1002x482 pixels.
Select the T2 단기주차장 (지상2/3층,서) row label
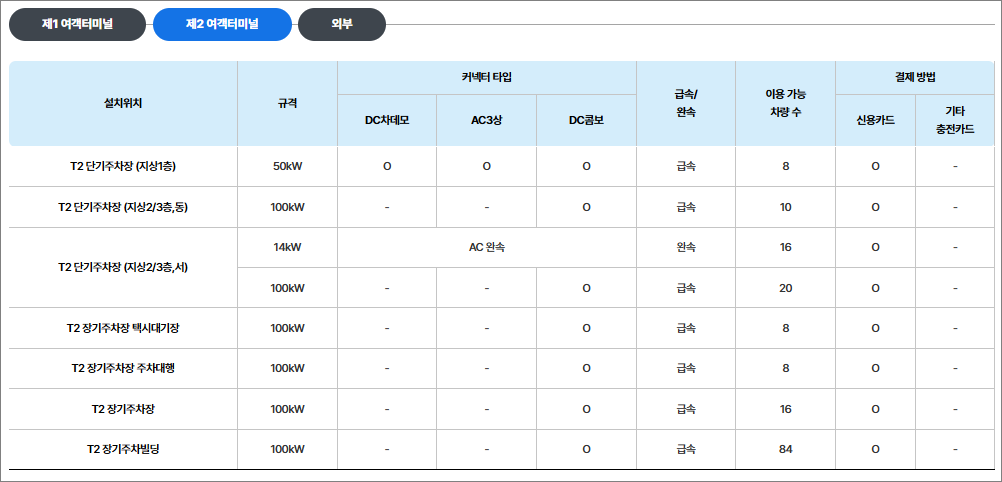[123, 267]
